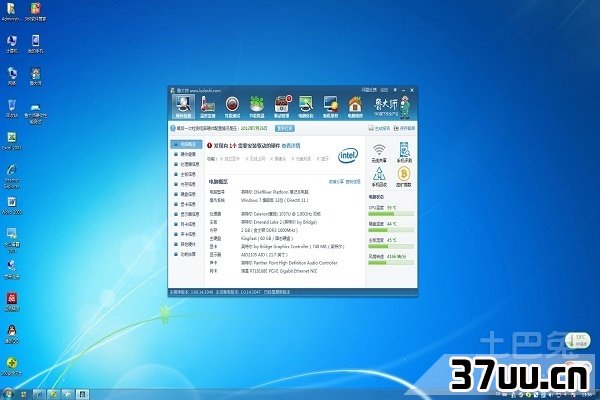Screen dimensions: 600x400
Task: Select 功耗估算 power estimate in sidebar
Action: tap(186, 254)
